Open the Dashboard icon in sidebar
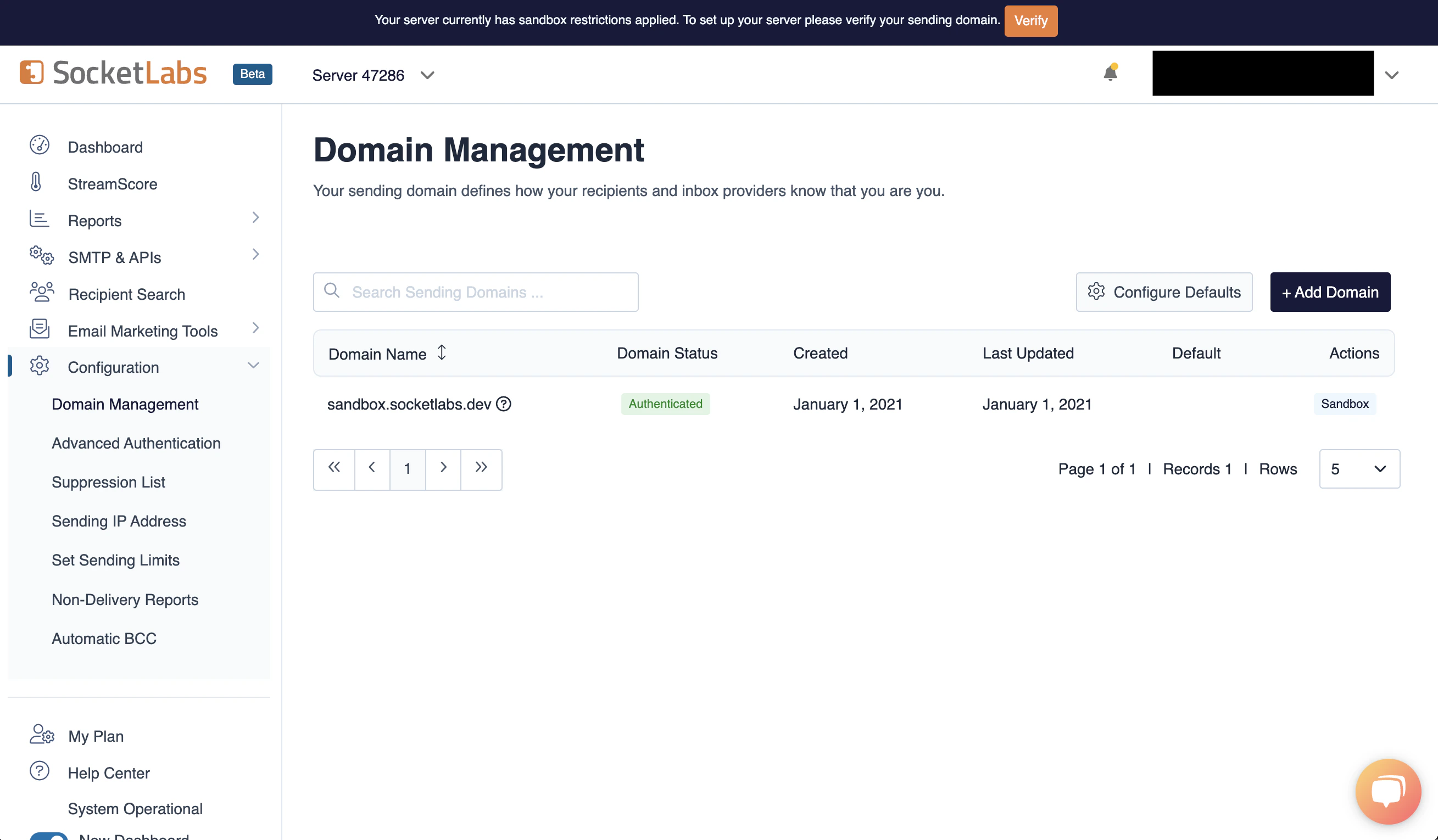The width and height of the screenshot is (1438, 840). [39, 146]
